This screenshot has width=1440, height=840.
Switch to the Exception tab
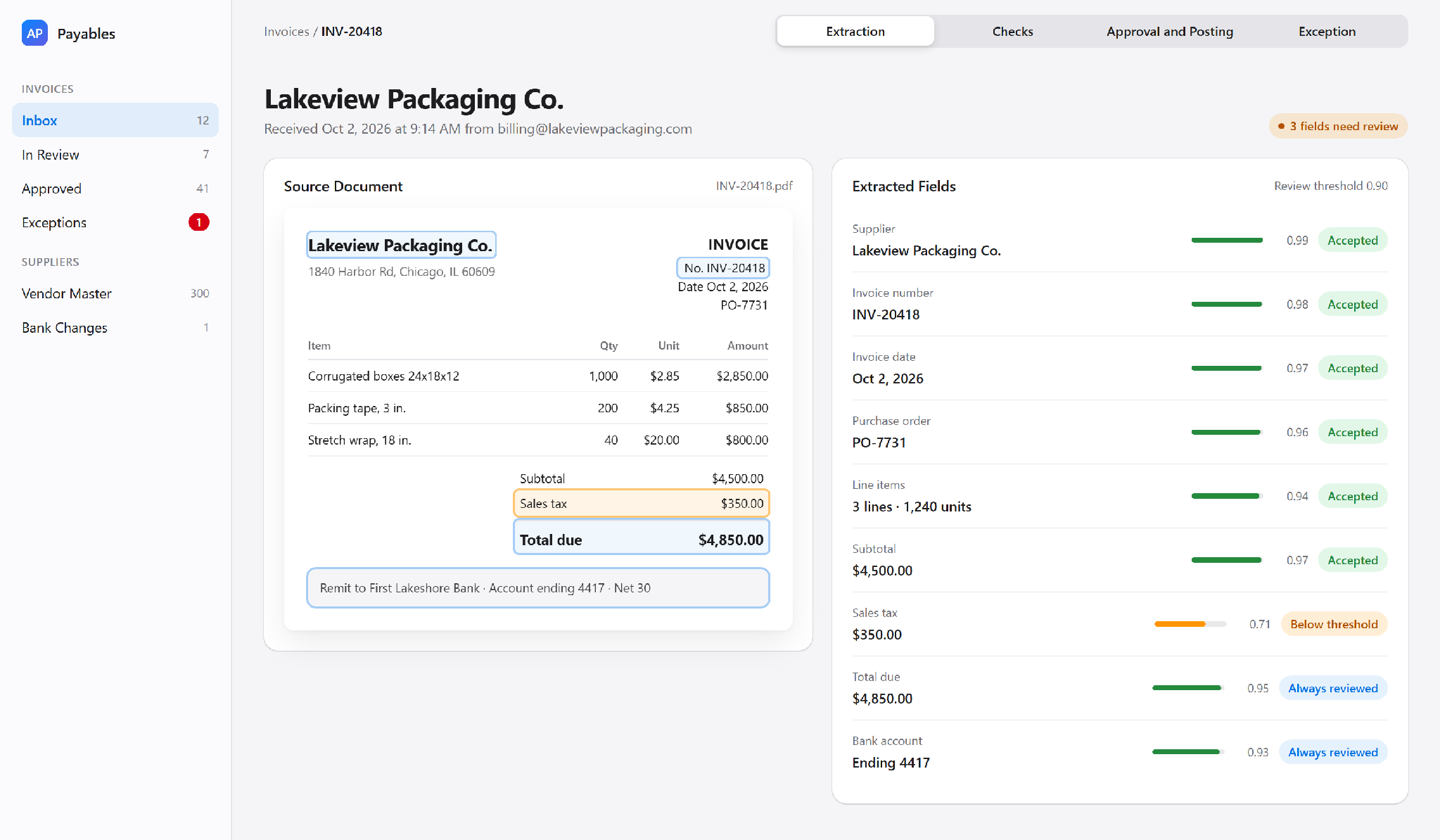[1327, 32]
